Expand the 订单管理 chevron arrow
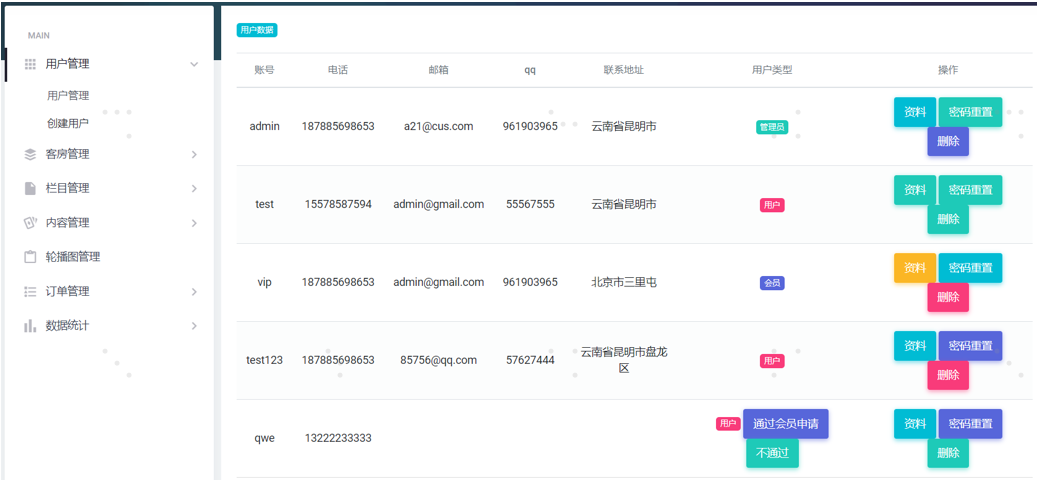The width and height of the screenshot is (1039, 480). coord(194,292)
